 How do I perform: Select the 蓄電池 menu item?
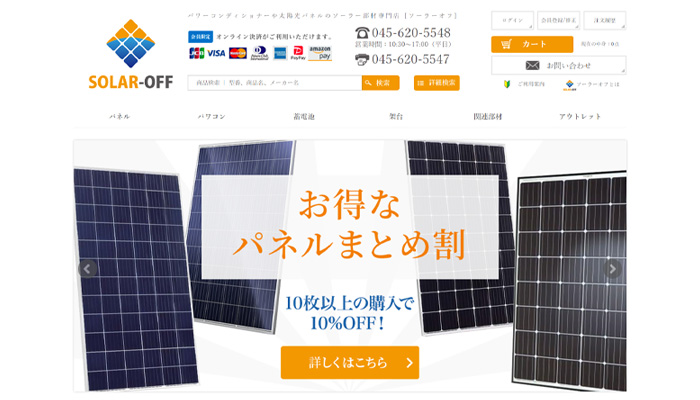click(304, 117)
